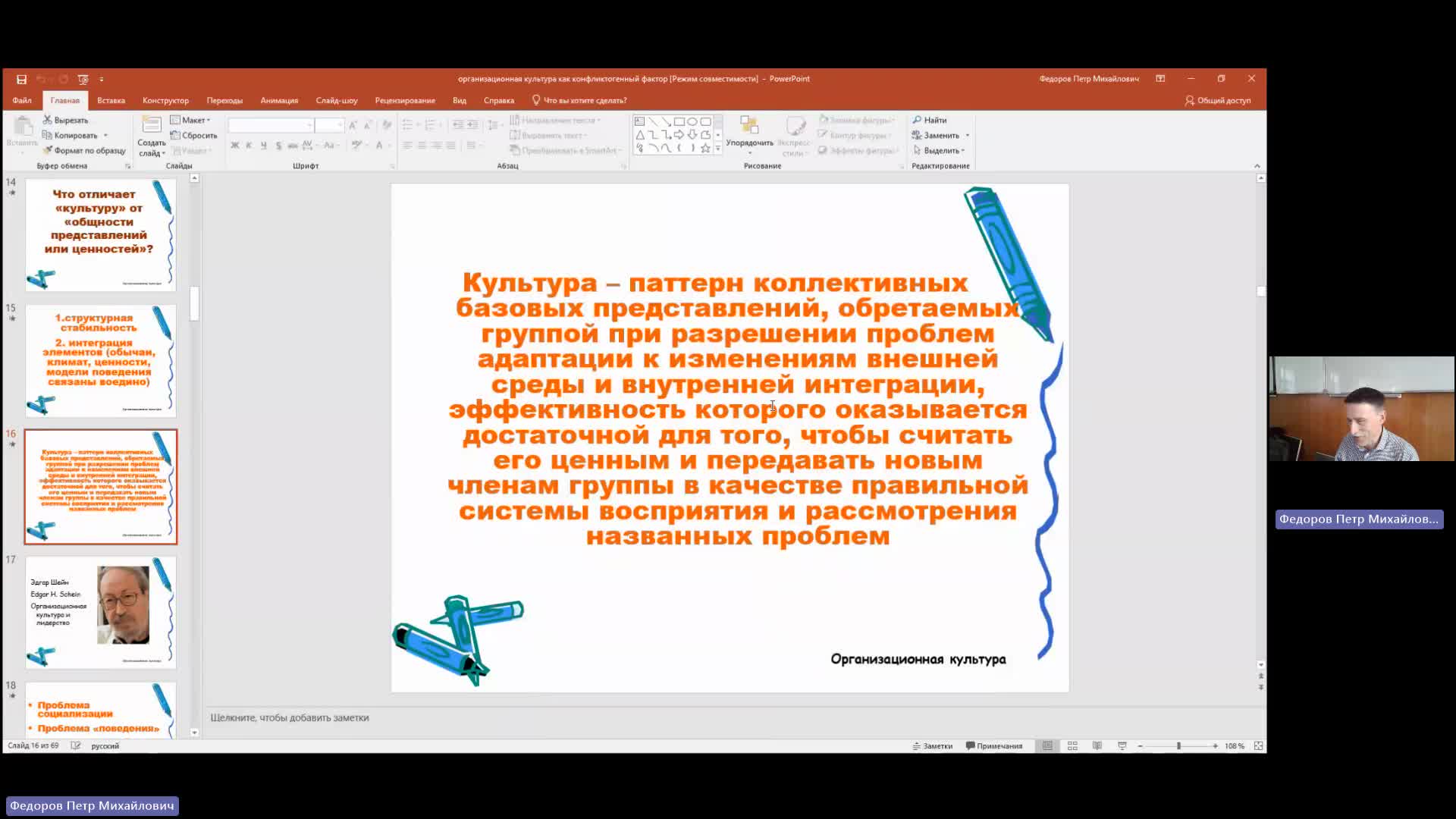This screenshot has height=819, width=1456.
Task: Open Примечания comments pane
Action: point(994,746)
